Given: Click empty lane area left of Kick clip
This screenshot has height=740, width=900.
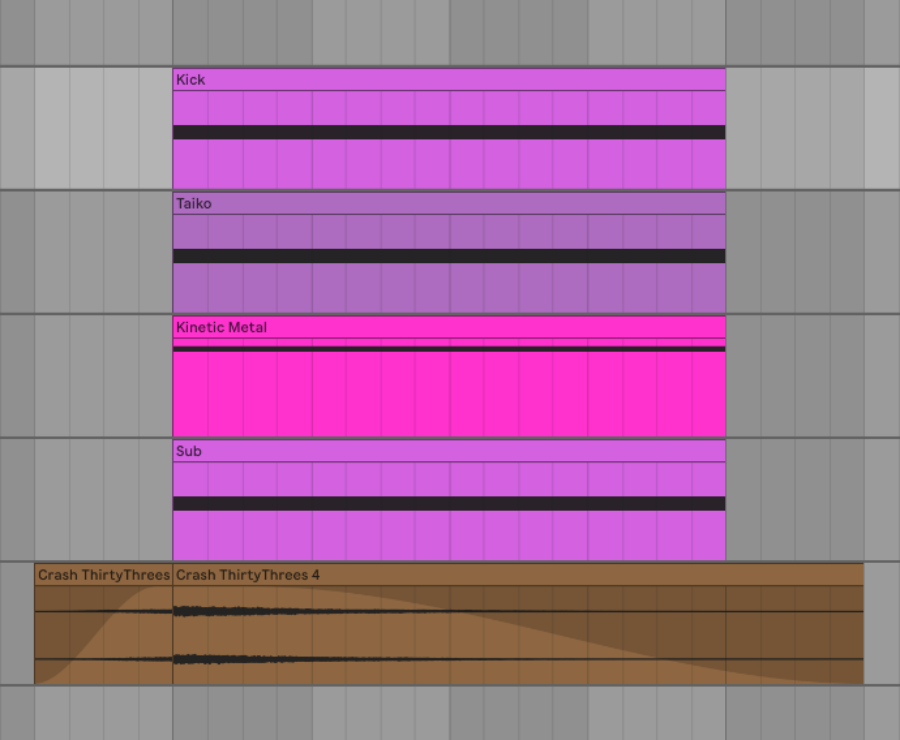Looking at the screenshot, I should pyautogui.click(x=86, y=128).
